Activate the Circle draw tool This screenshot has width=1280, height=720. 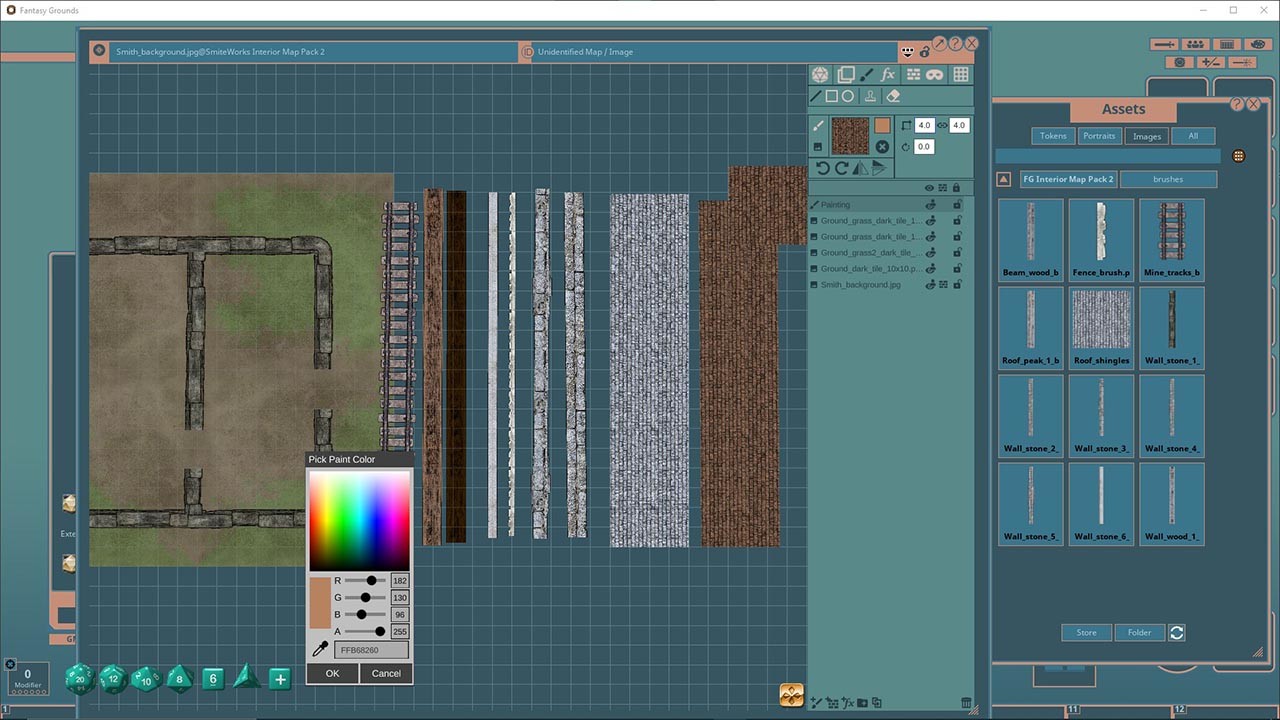coord(847,95)
